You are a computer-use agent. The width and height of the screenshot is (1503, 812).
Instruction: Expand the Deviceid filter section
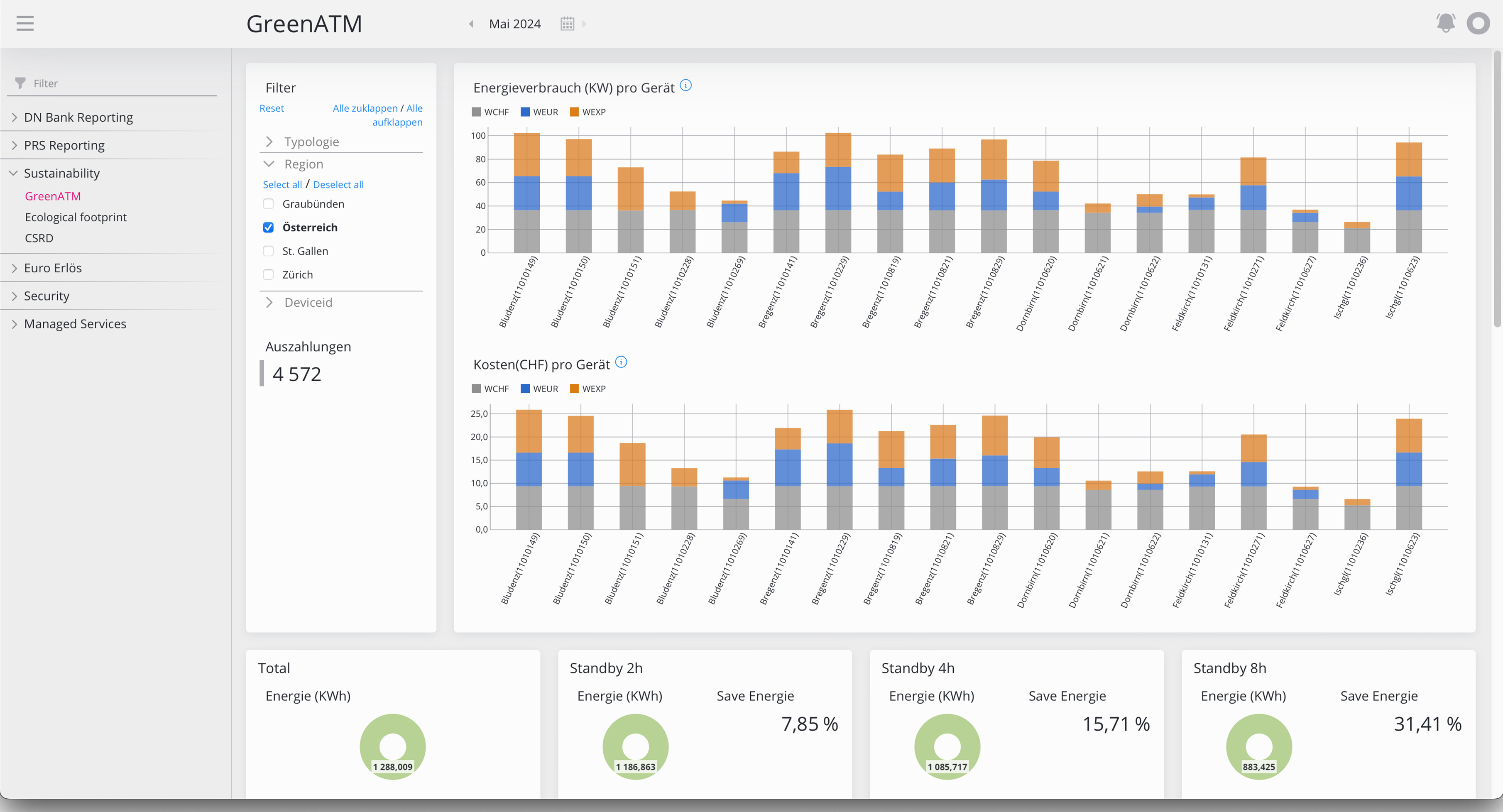(269, 302)
